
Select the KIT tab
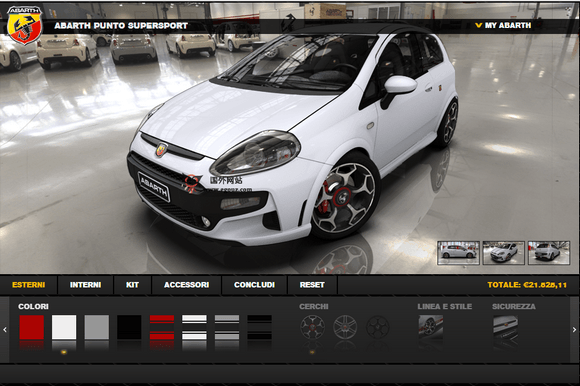(x=132, y=285)
